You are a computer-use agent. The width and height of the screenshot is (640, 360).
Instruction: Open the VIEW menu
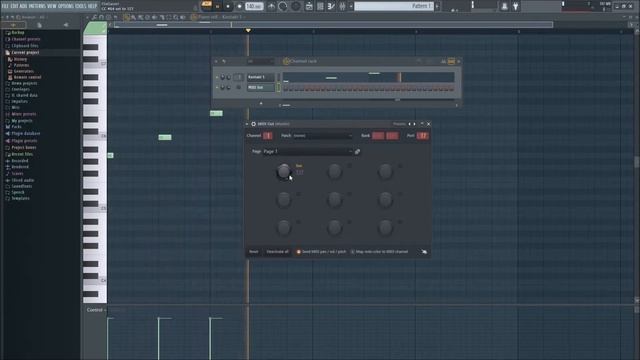coord(52,6)
